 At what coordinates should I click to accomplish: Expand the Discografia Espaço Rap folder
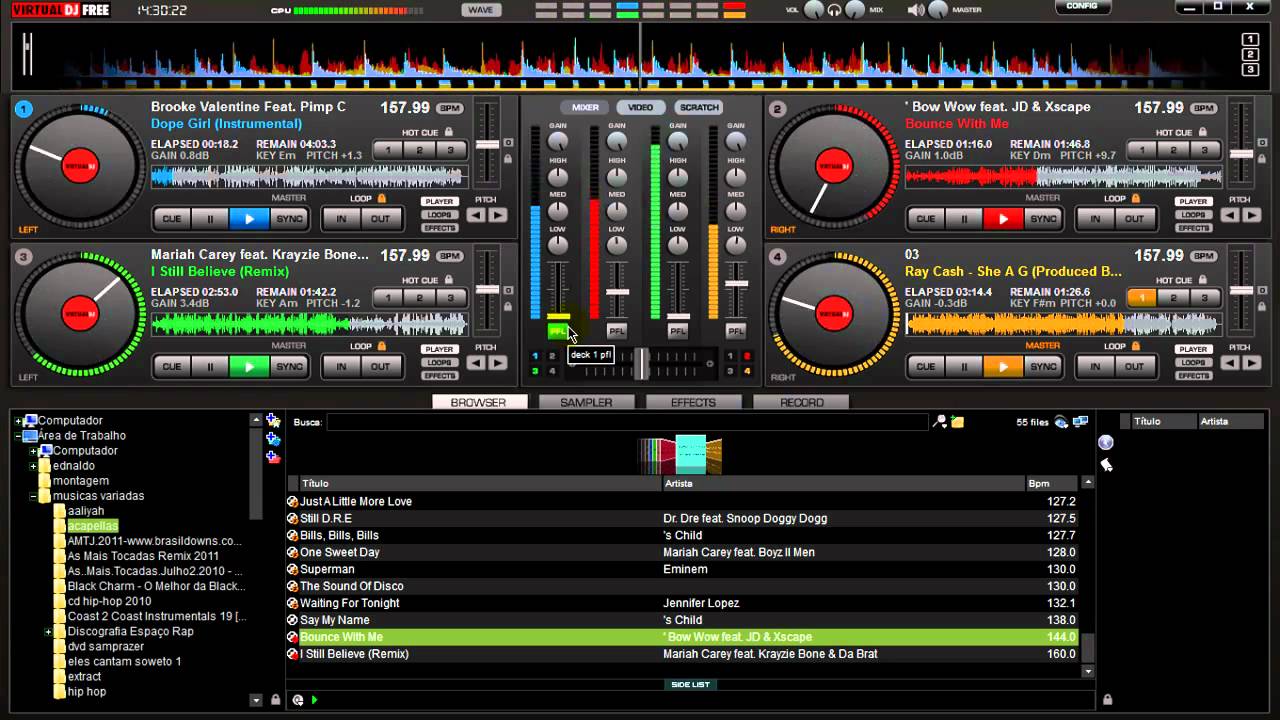48,632
